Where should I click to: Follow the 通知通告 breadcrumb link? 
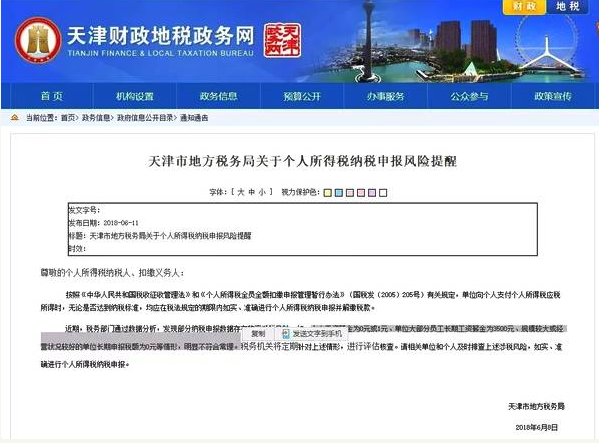(194, 118)
